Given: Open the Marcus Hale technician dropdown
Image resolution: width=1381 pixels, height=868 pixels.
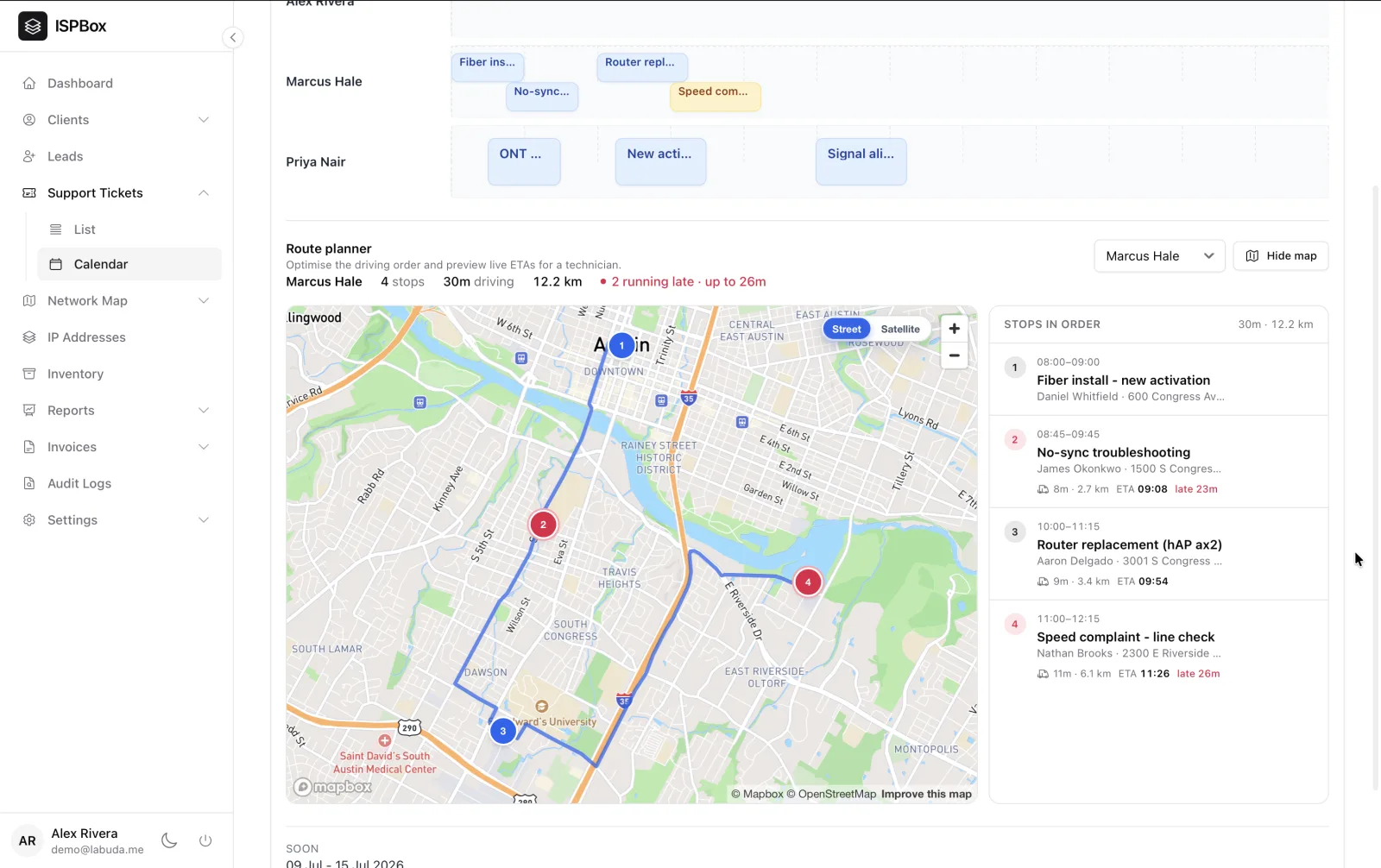Looking at the screenshot, I should click(x=1159, y=256).
